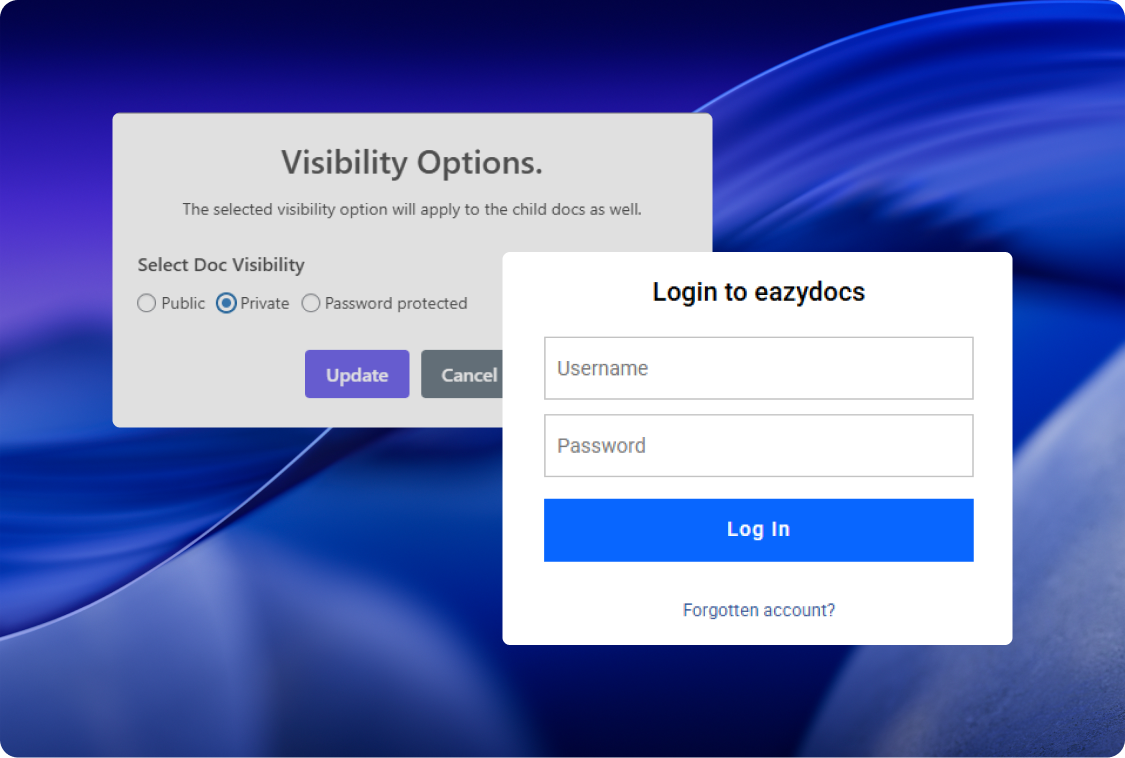
Task: Click the "Public" option label text
Action: click(183, 303)
